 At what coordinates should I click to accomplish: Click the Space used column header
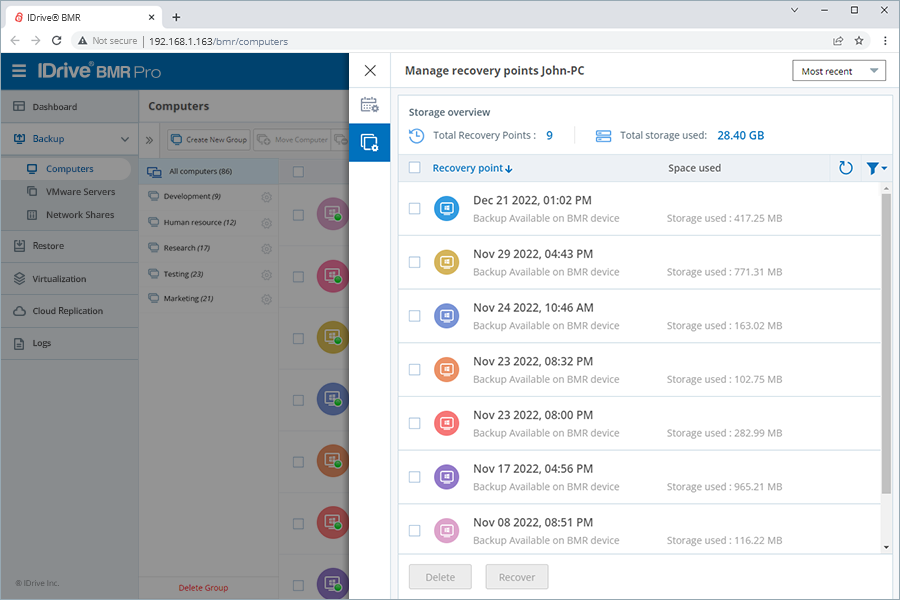tap(694, 168)
